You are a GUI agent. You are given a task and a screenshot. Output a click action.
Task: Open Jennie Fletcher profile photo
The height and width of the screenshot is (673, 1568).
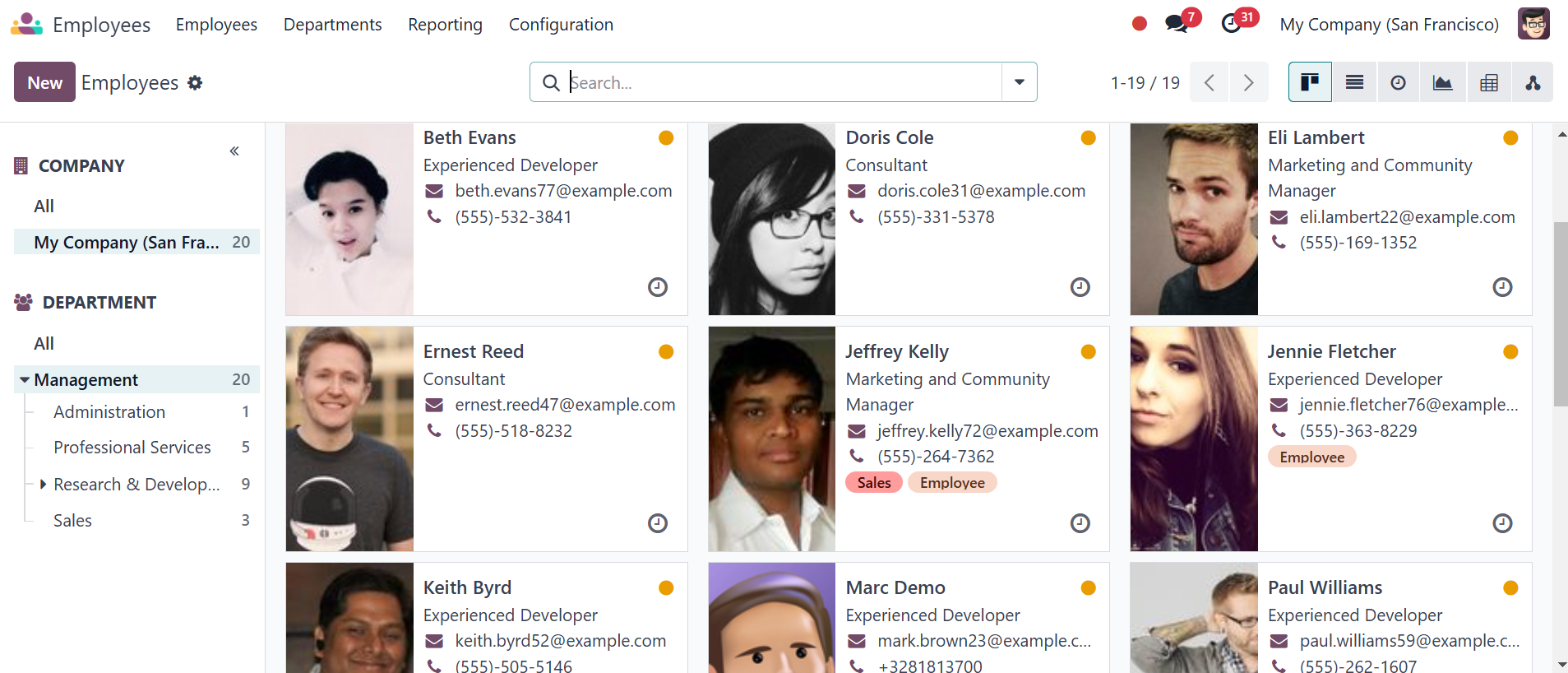click(x=1194, y=439)
